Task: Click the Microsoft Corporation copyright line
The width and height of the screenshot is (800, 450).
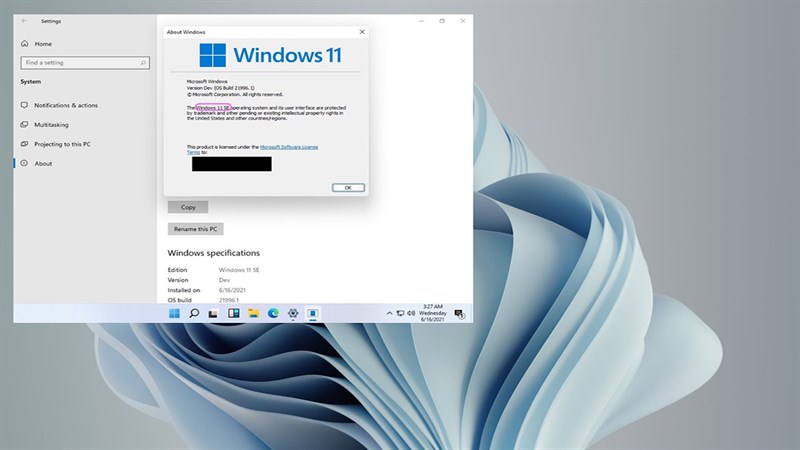Action: pos(235,94)
